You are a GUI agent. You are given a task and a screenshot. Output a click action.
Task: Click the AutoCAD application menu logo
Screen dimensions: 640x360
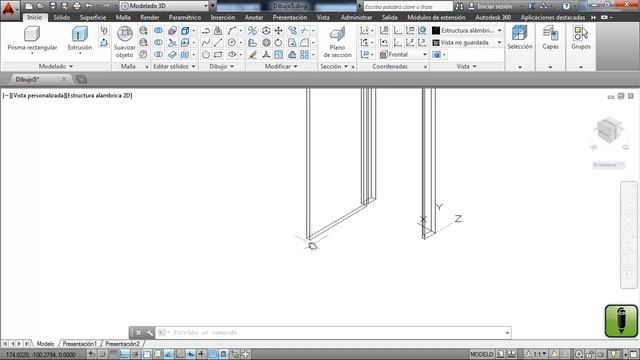9,9
